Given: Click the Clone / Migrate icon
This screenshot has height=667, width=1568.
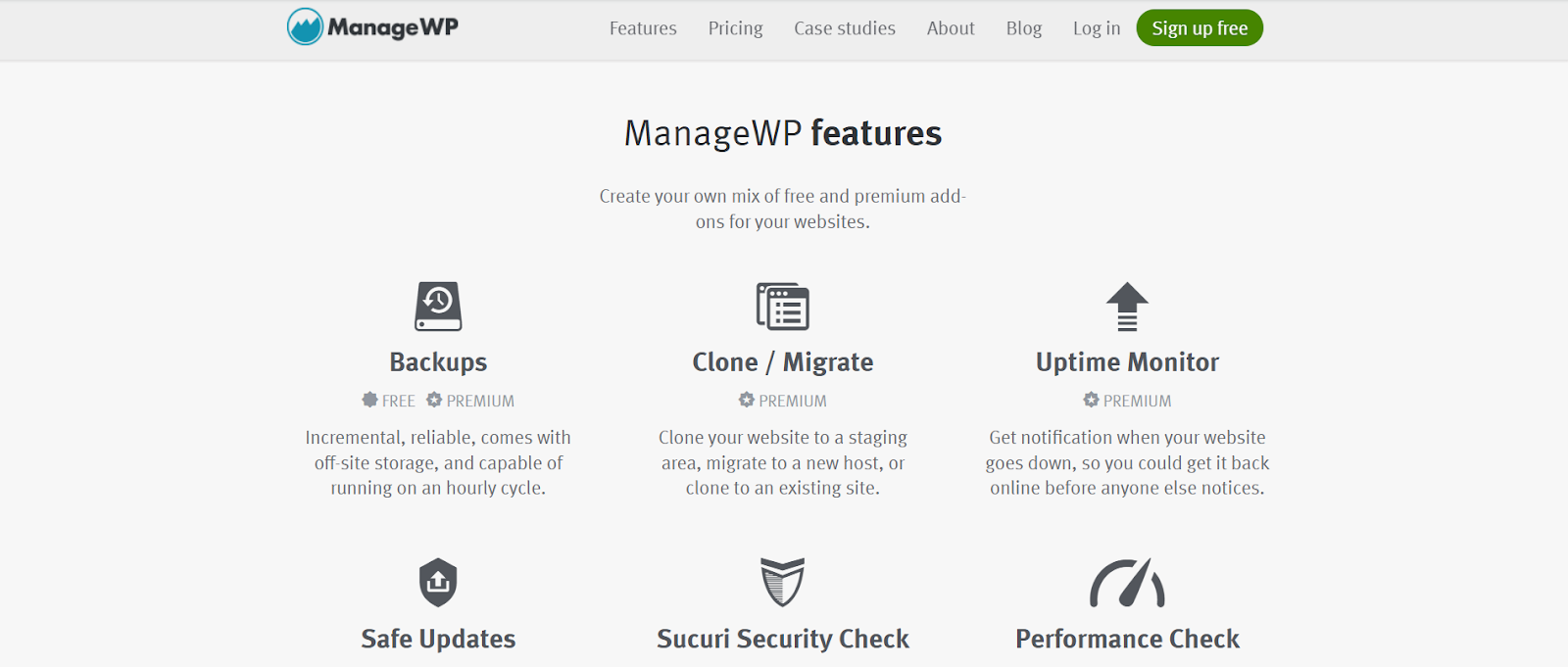Looking at the screenshot, I should [782, 306].
